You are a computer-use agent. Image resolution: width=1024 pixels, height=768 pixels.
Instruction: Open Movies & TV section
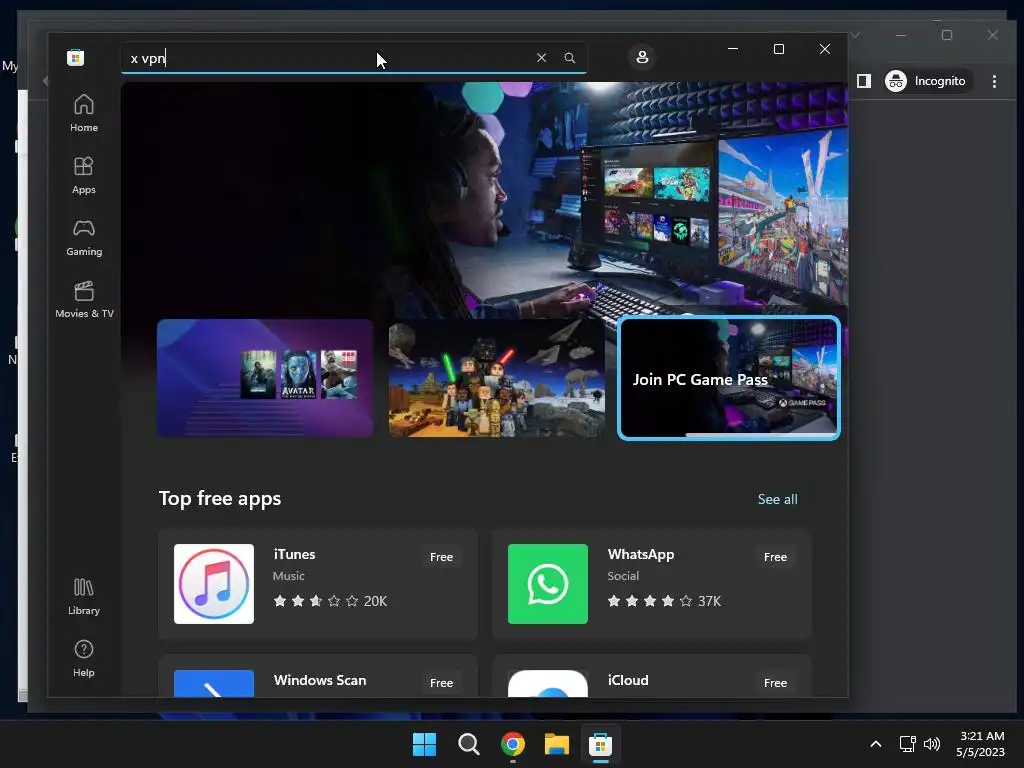tap(84, 300)
